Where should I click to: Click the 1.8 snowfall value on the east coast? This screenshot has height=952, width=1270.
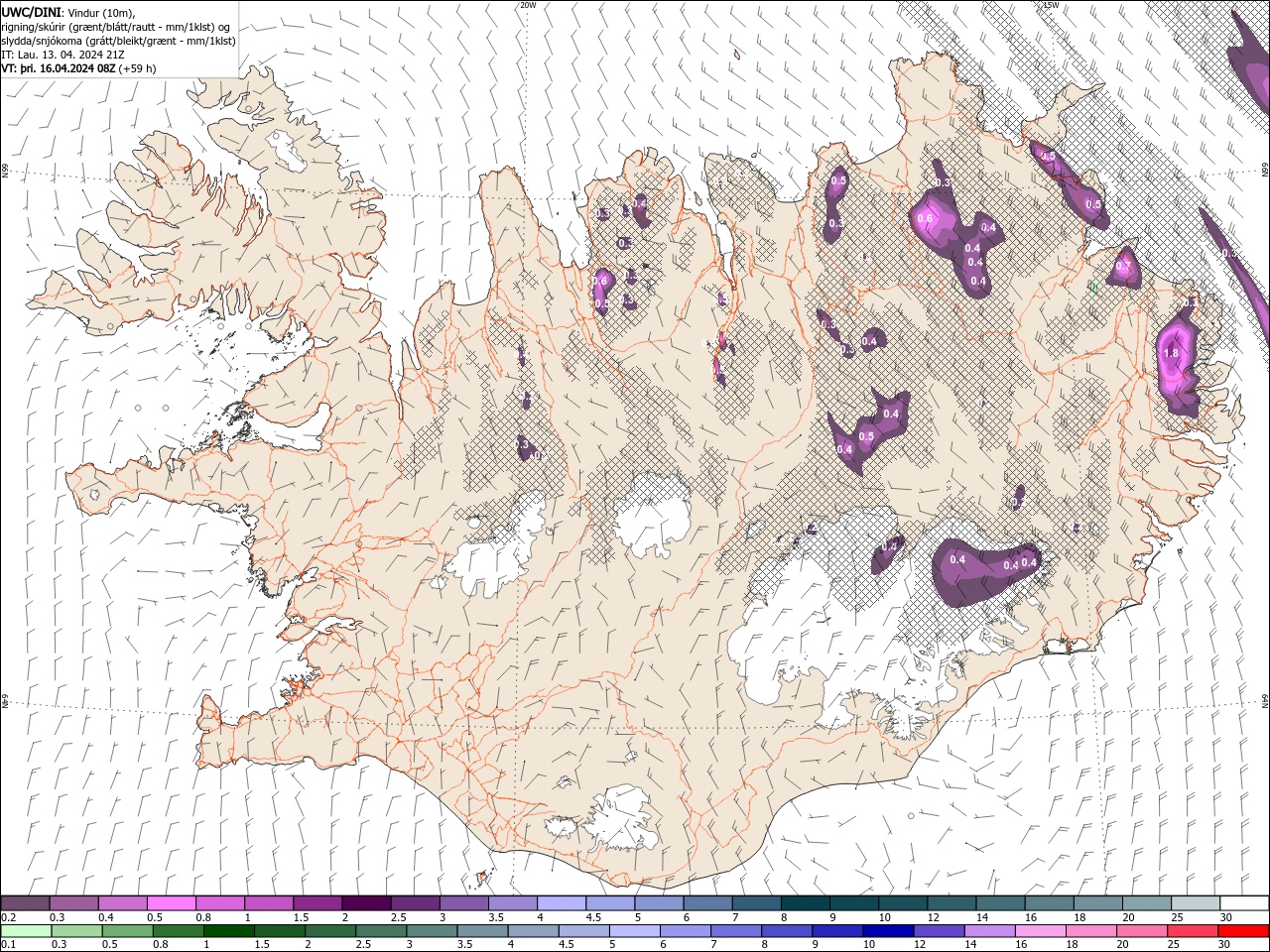click(1170, 353)
